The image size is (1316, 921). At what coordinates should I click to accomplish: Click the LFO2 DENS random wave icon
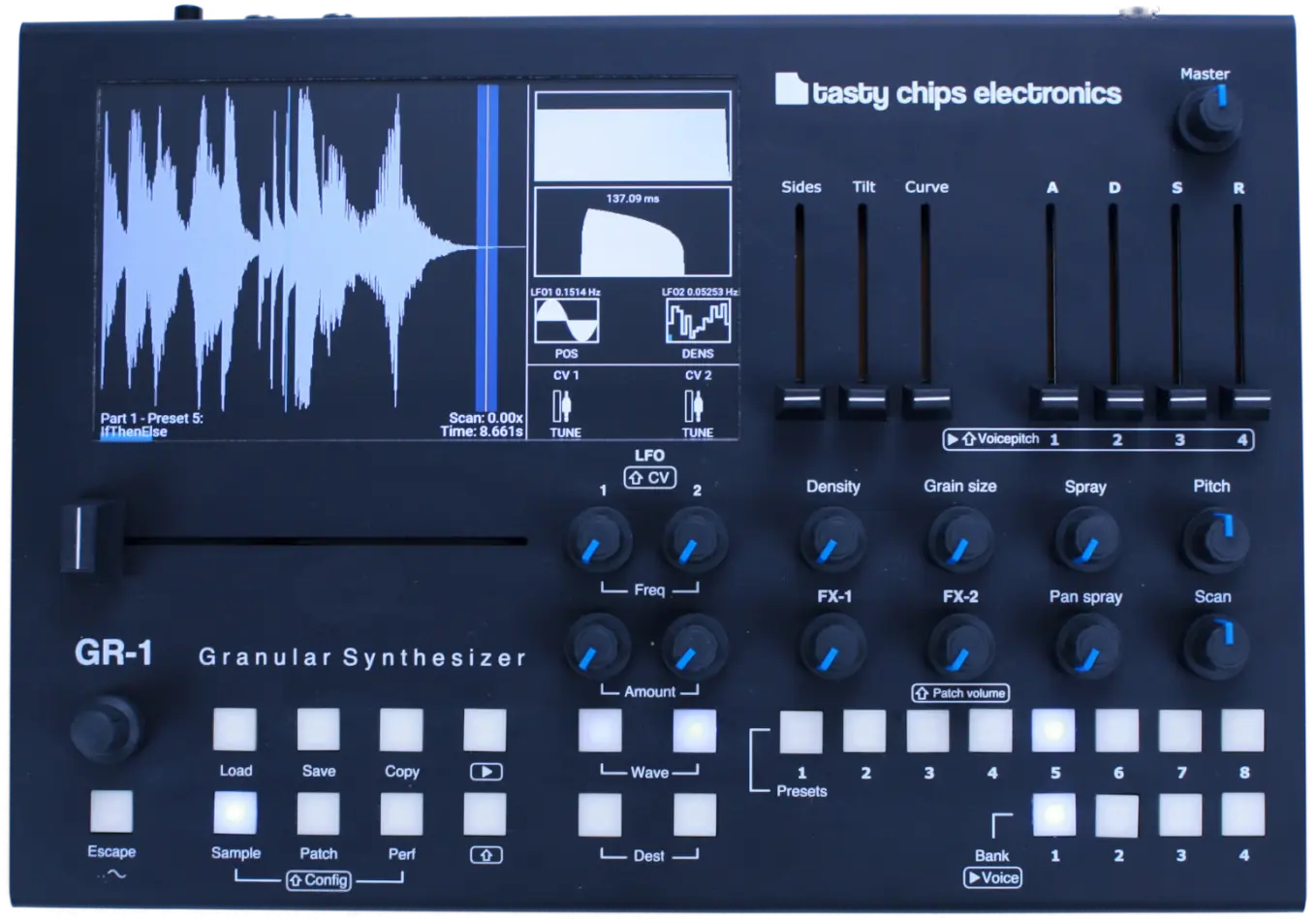(698, 321)
